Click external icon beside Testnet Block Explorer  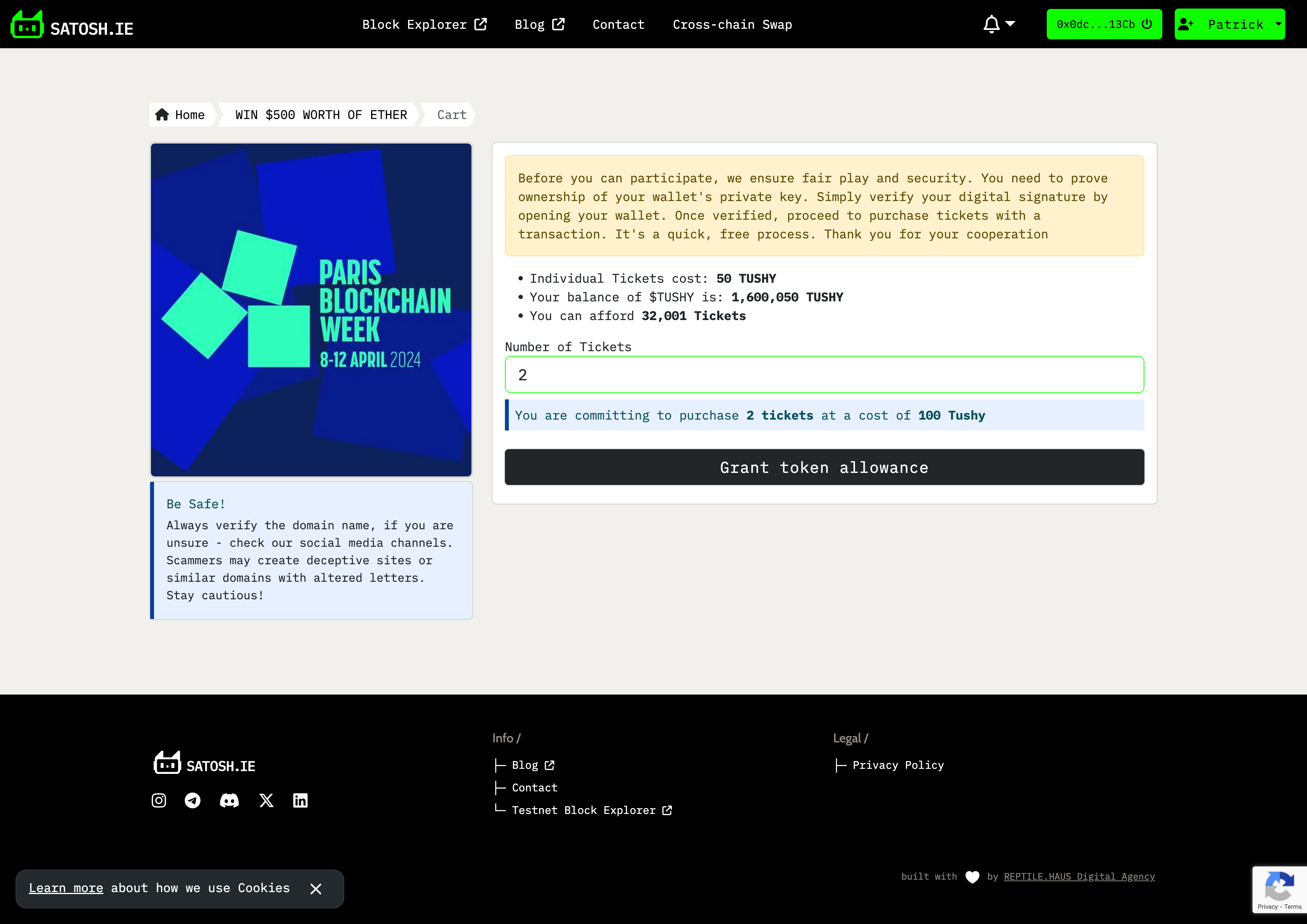click(x=667, y=810)
